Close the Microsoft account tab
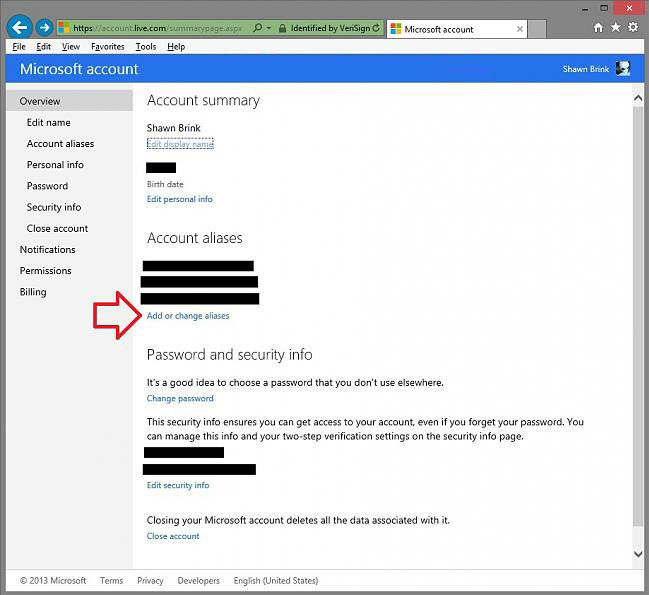Viewport: 649px width, 595px height. 519,29
